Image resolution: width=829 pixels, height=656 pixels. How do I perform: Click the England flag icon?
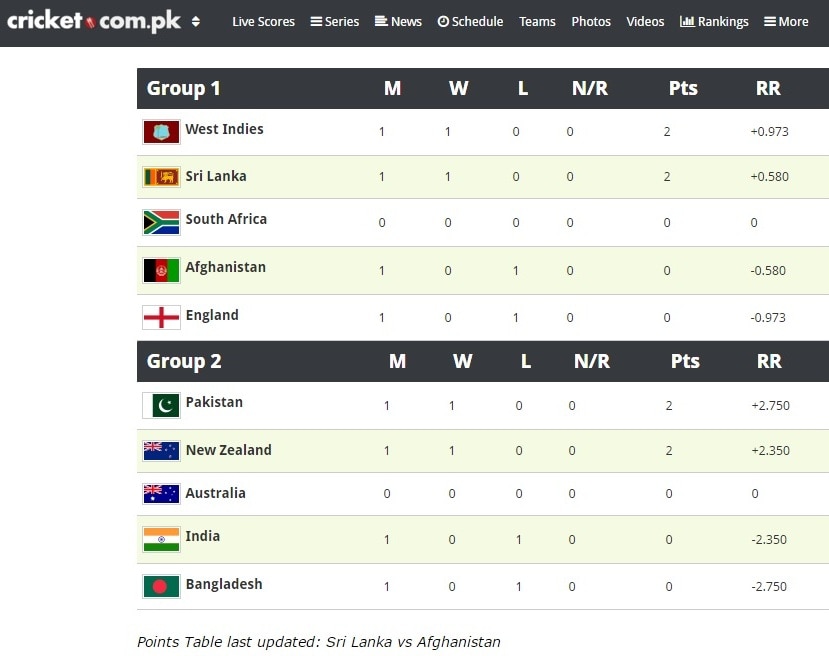[x=161, y=318]
